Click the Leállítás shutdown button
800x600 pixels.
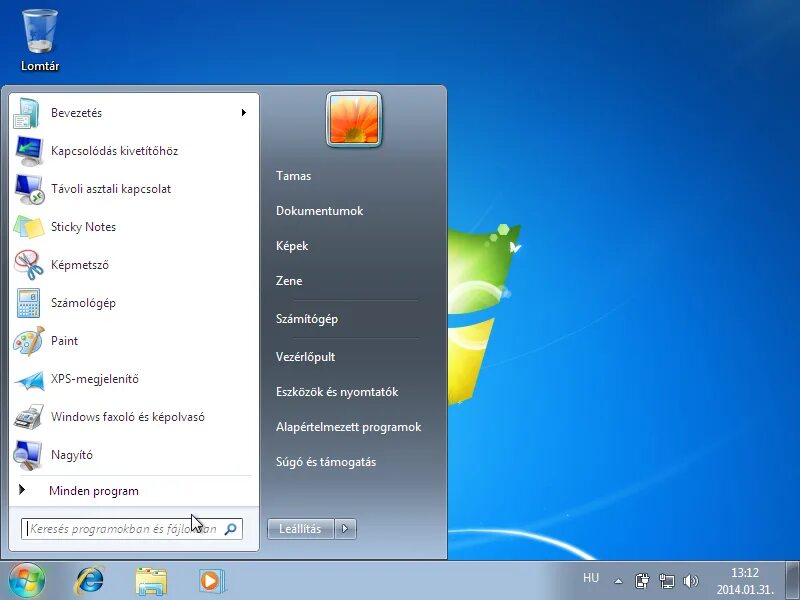301,529
